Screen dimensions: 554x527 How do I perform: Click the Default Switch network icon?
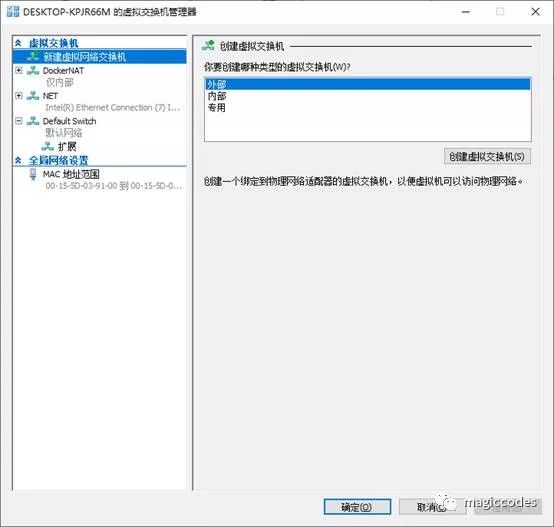33,121
